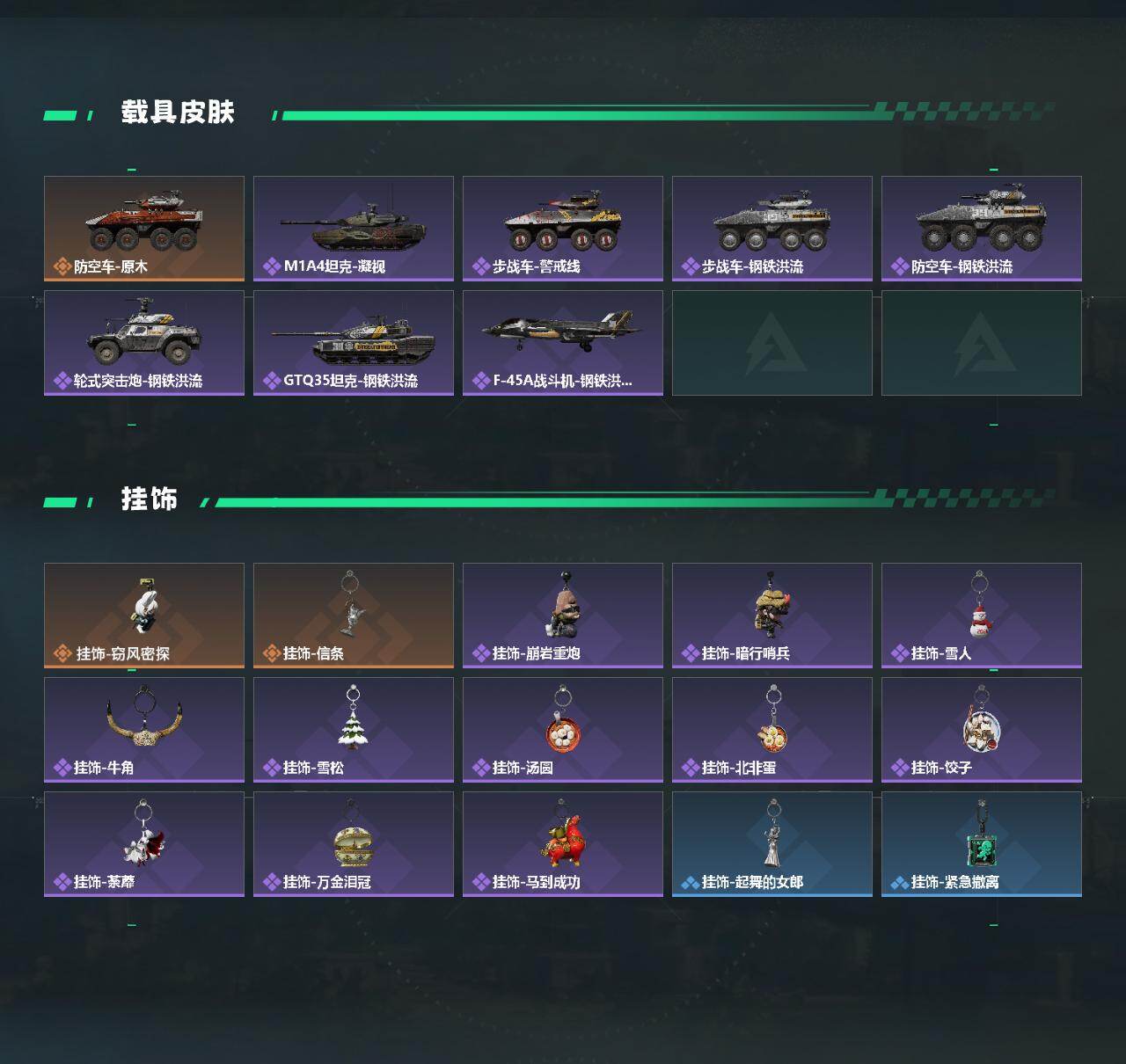Open the 步战车-警戒线 skin tile
This screenshot has height=1064, width=1126.
tap(563, 229)
